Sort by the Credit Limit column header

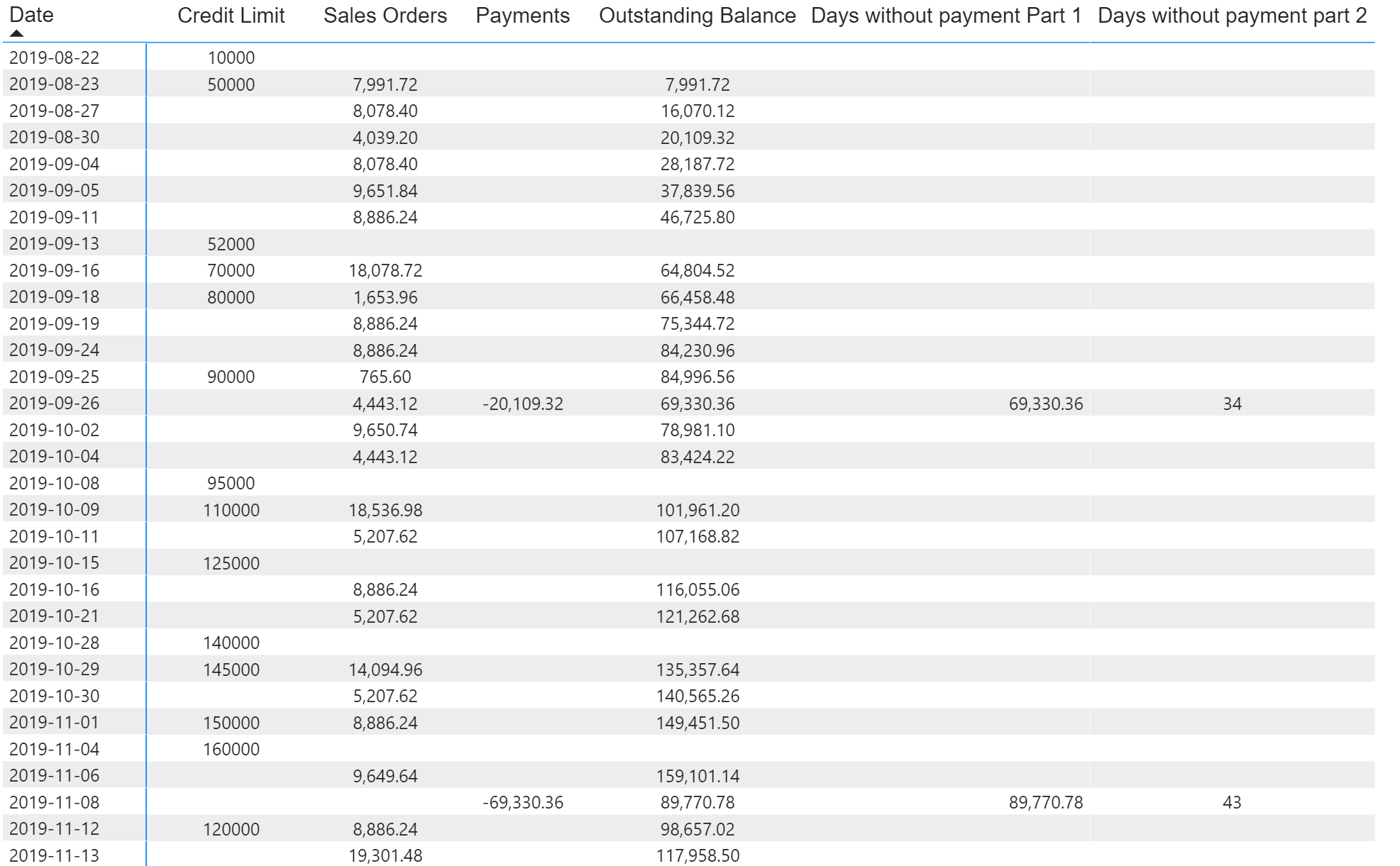click(231, 16)
